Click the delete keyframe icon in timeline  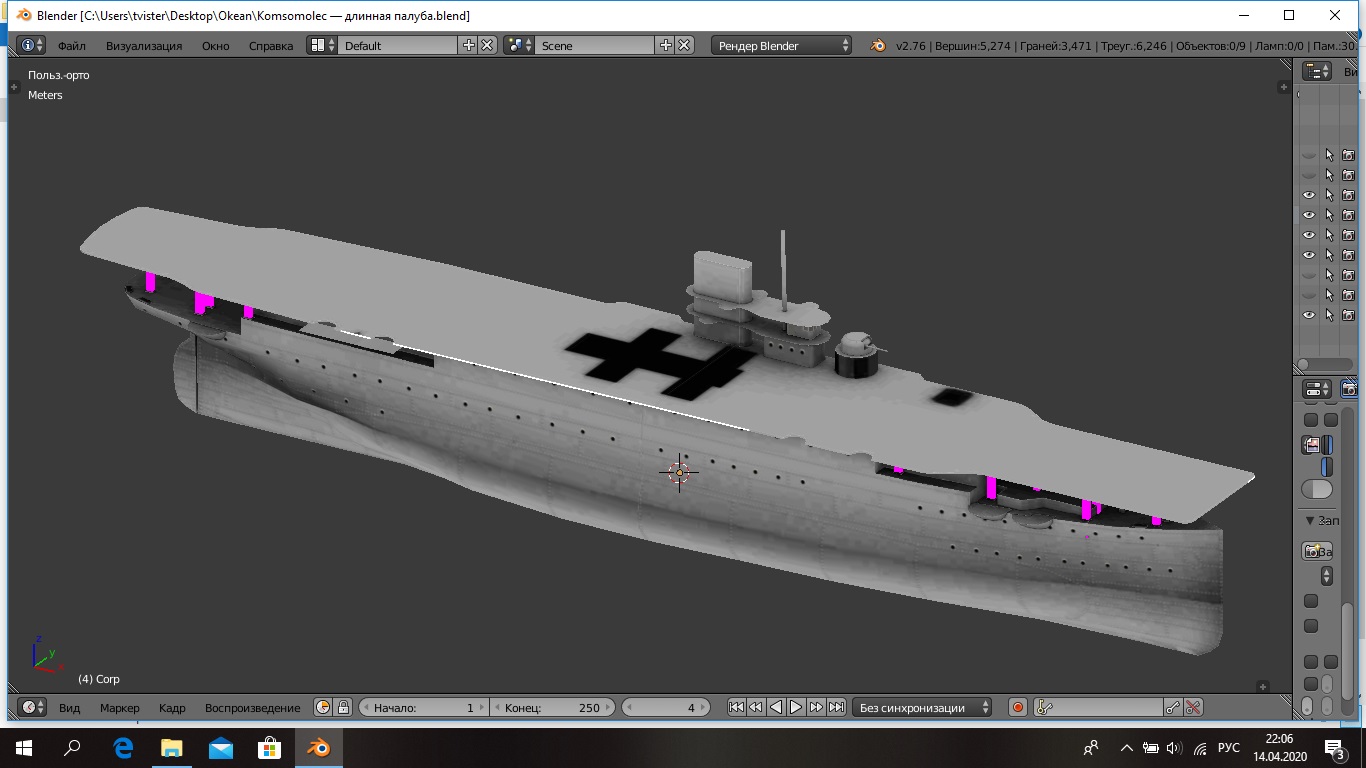point(1193,707)
